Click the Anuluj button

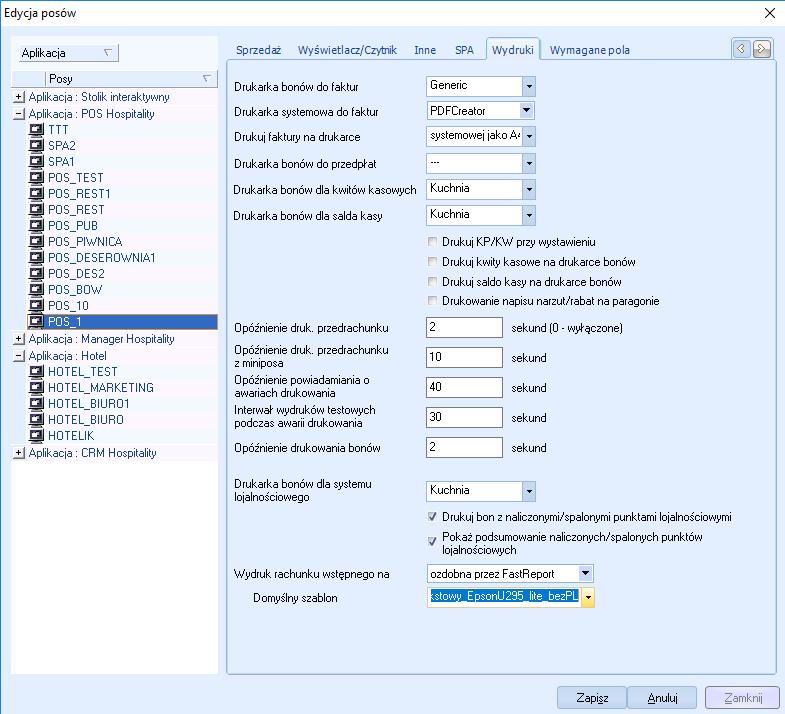pos(662,697)
